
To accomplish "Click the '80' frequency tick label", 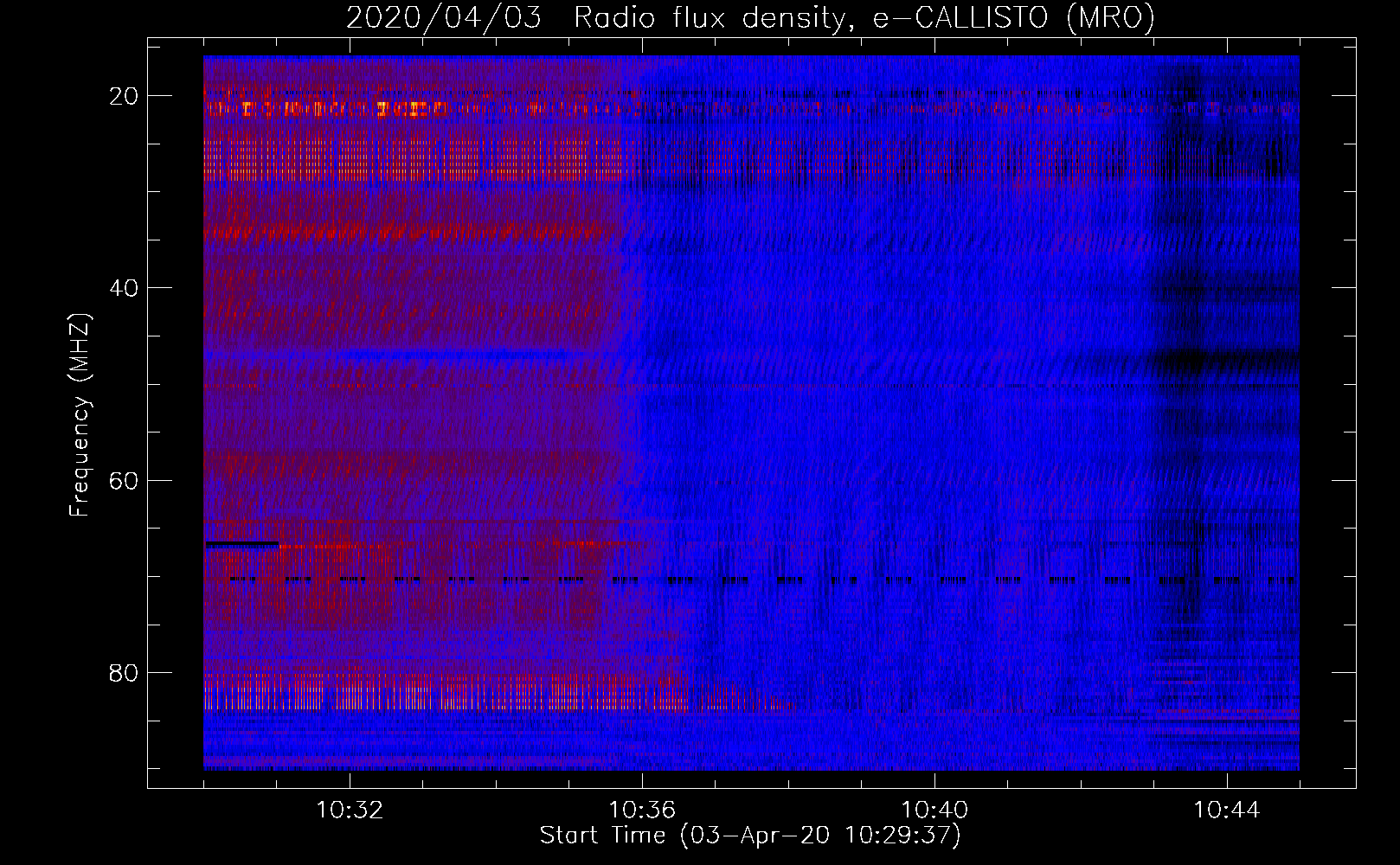I will pyautogui.click(x=124, y=672).
